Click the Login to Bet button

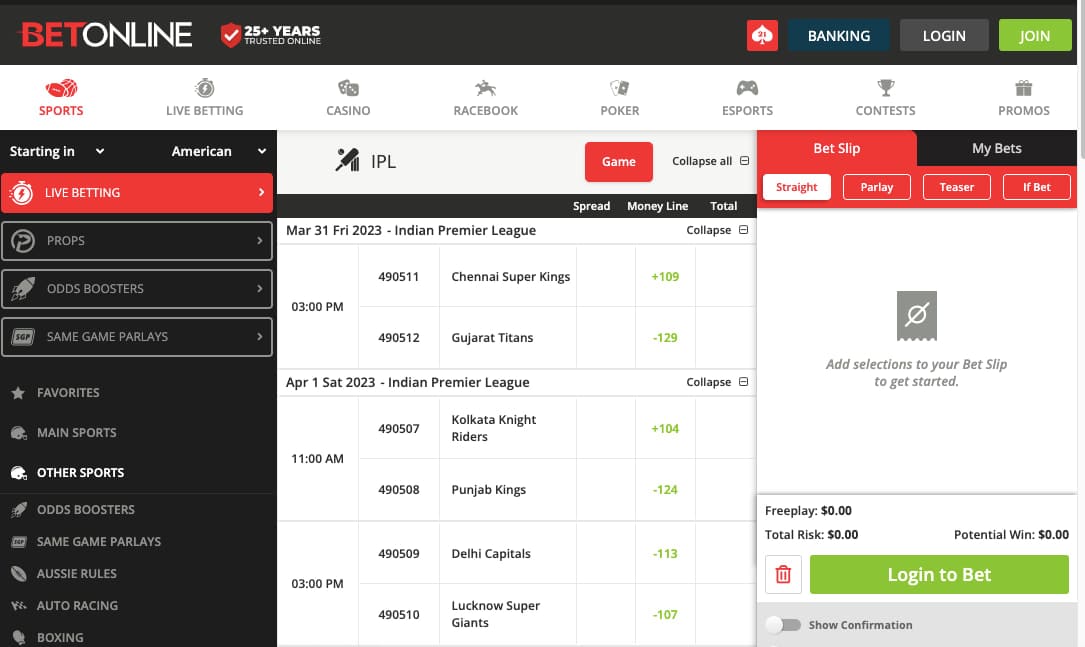coord(939,574)
